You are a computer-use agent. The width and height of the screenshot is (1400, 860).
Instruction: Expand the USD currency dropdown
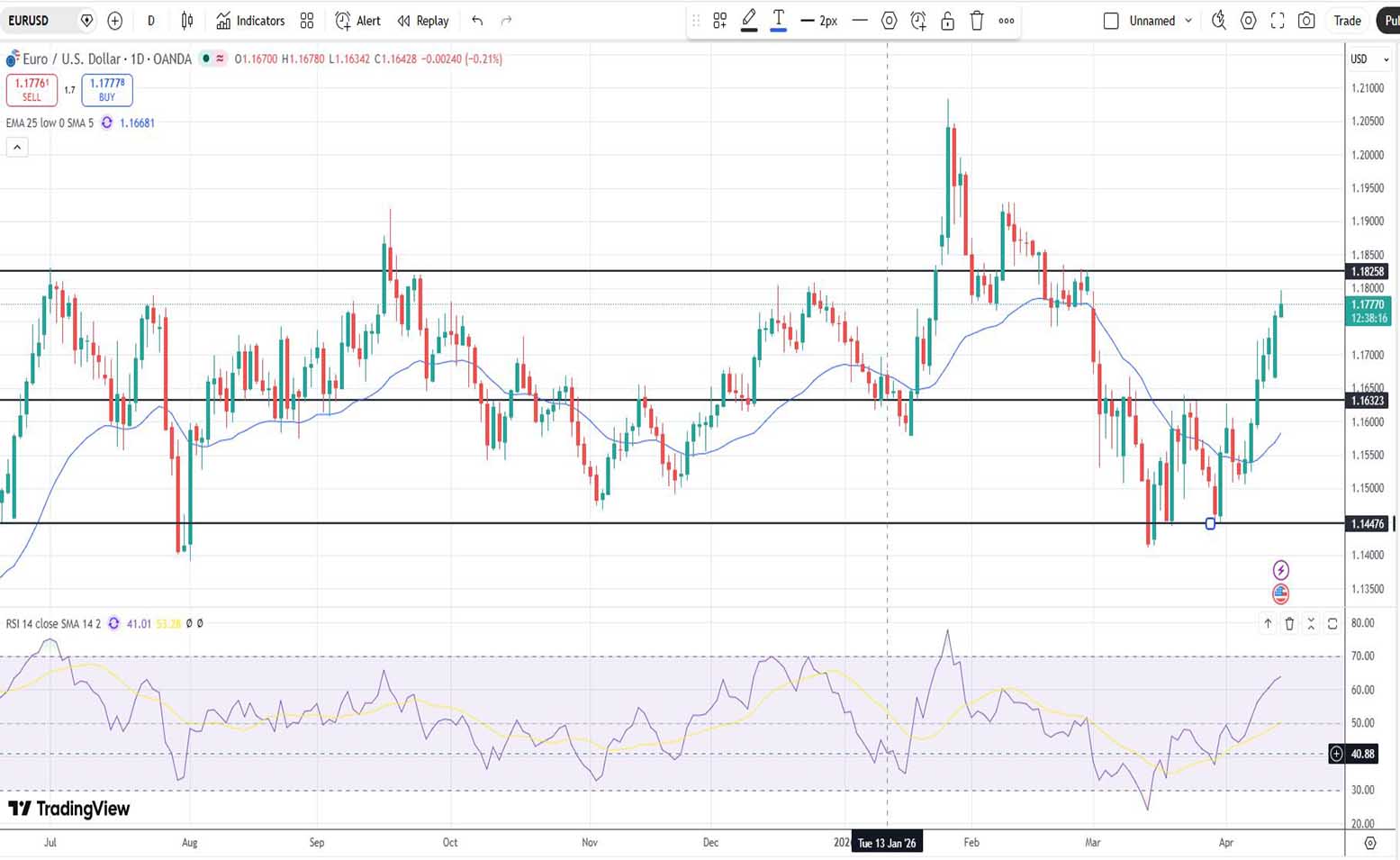[1368, 59]
